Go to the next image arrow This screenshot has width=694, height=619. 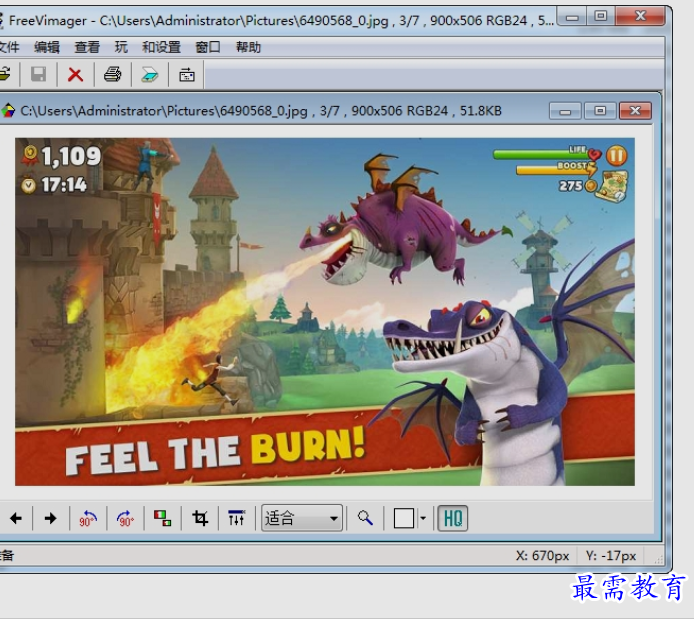(x=50, y=518)
